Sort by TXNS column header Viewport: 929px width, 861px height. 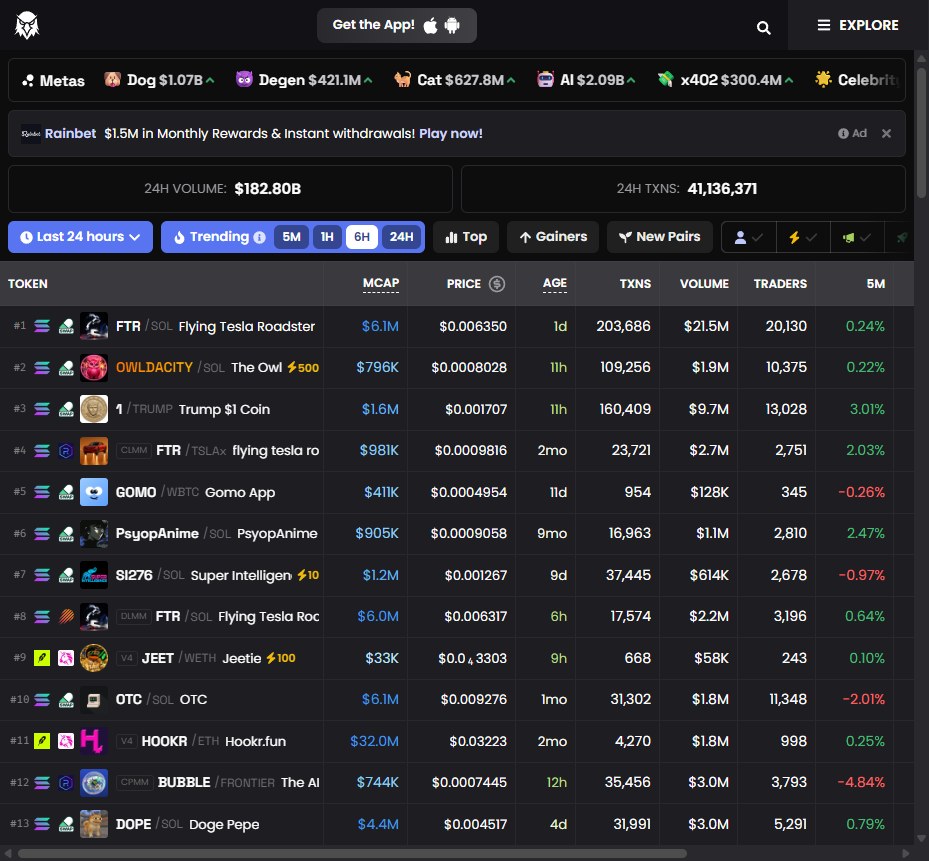[635, 284]
